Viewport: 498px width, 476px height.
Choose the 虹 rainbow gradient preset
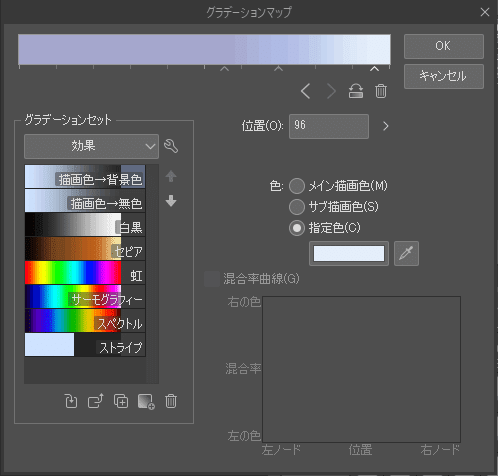click(85, 273)
